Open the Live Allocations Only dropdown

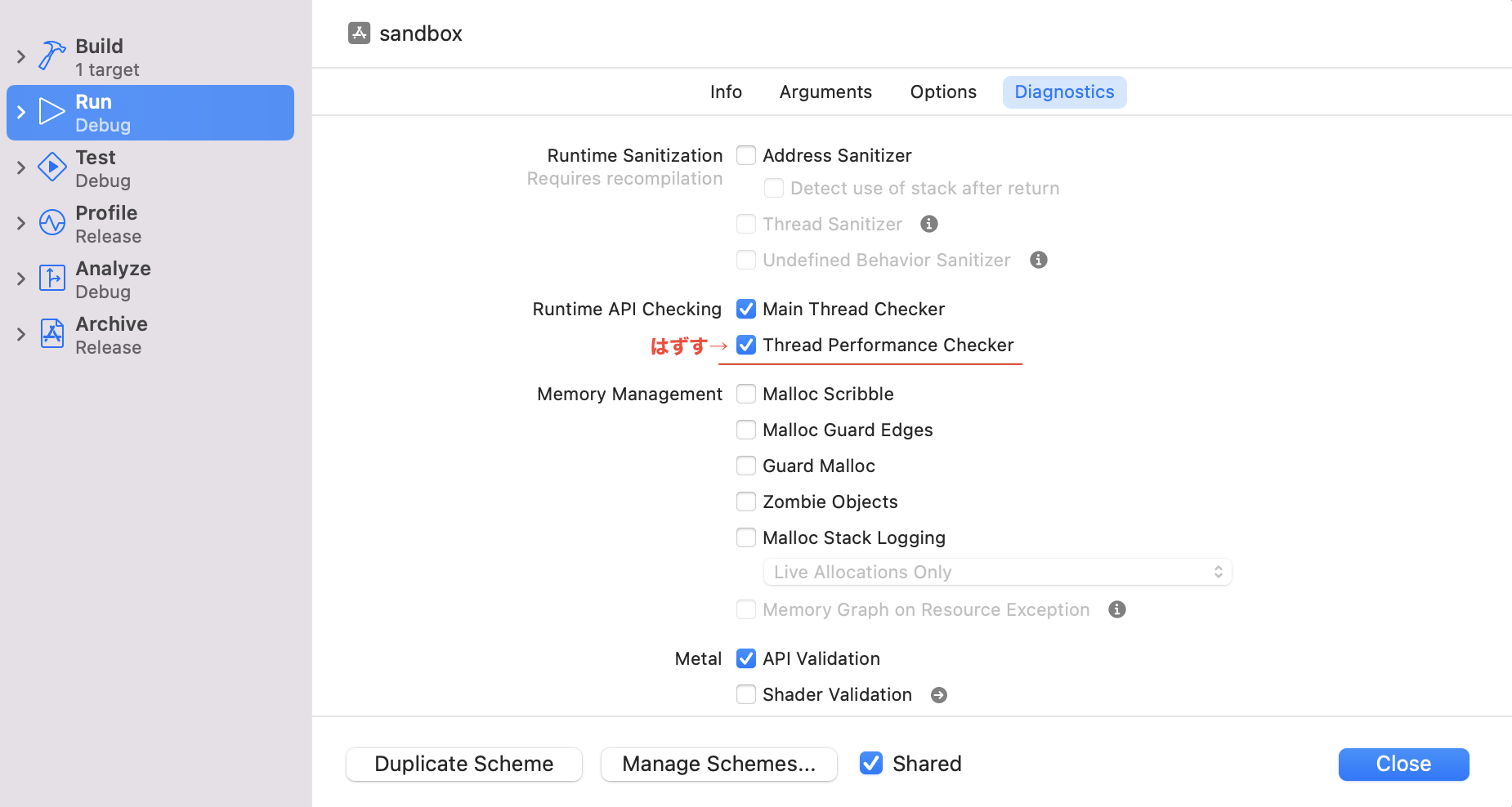click(x=997, y=572)
